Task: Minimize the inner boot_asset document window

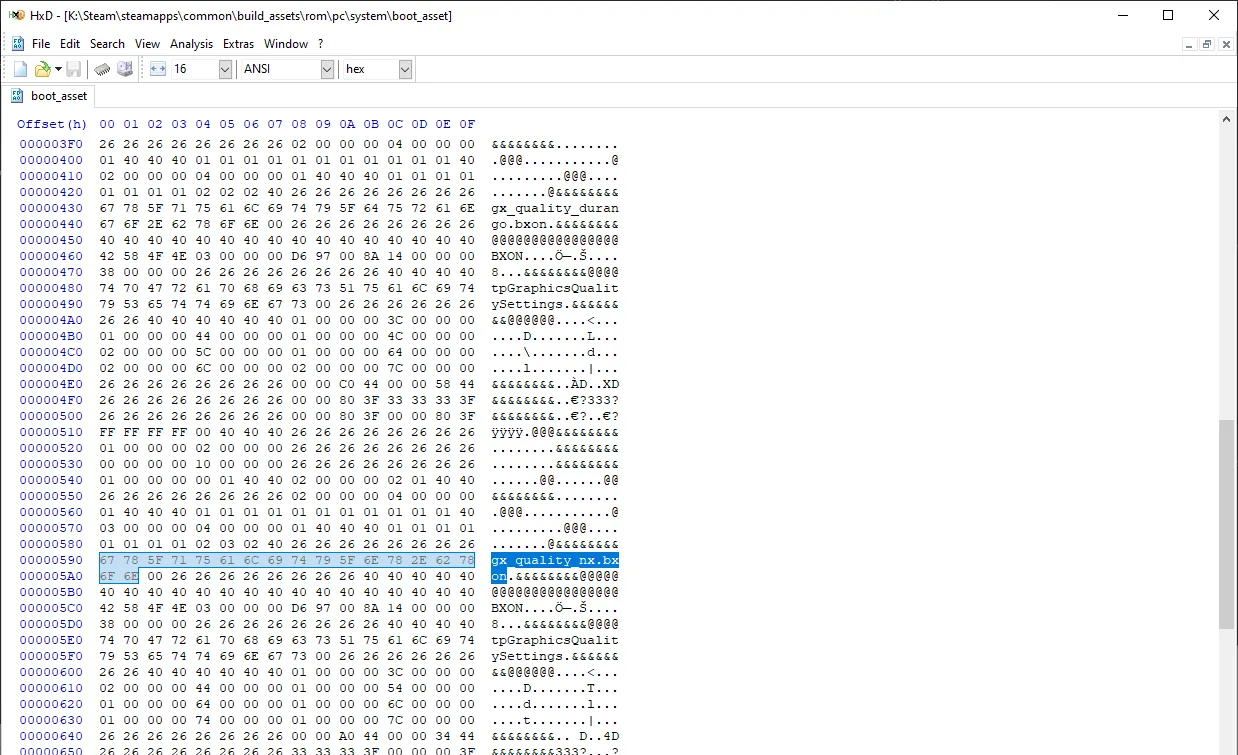Action: [1189, 44]
